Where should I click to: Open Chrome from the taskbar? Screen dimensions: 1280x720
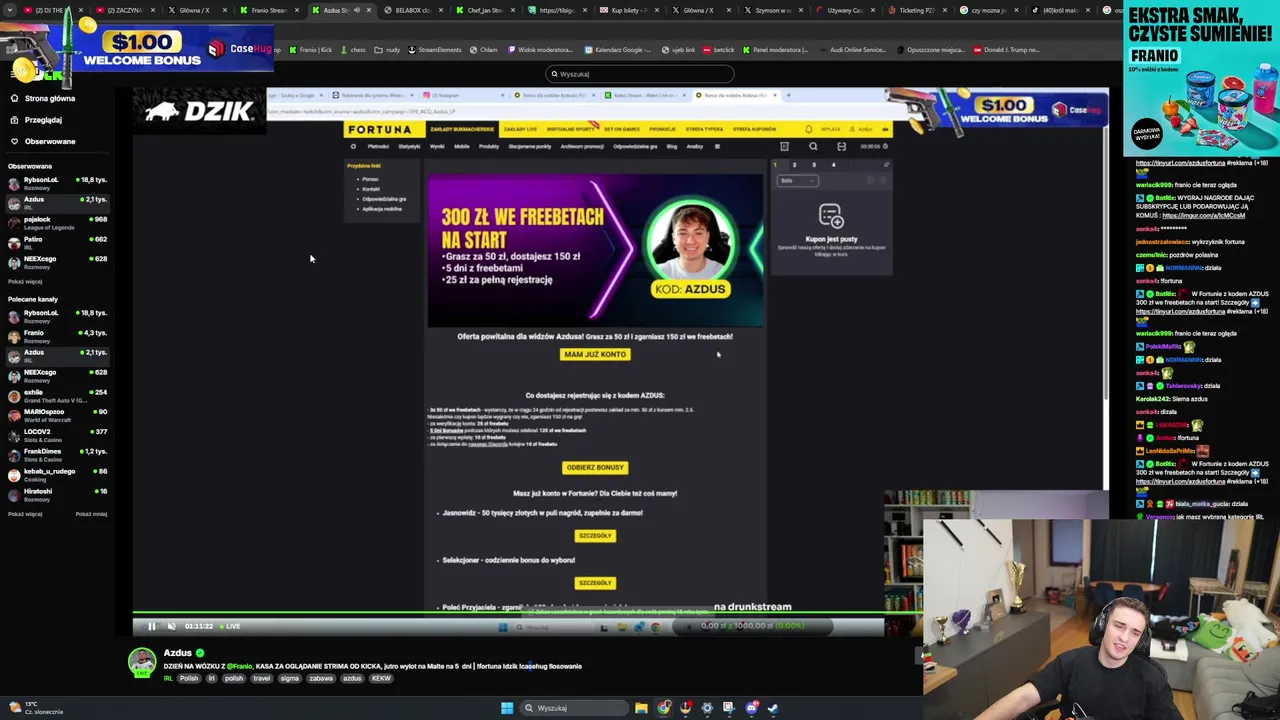tap(664, 708)
